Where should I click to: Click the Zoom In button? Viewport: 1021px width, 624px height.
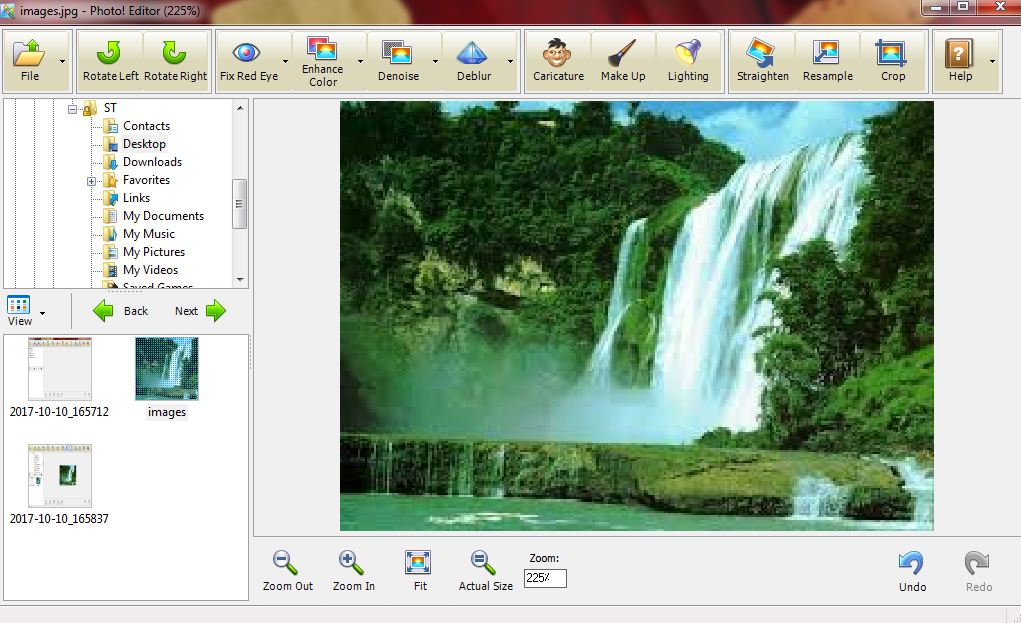click(354, 571)
